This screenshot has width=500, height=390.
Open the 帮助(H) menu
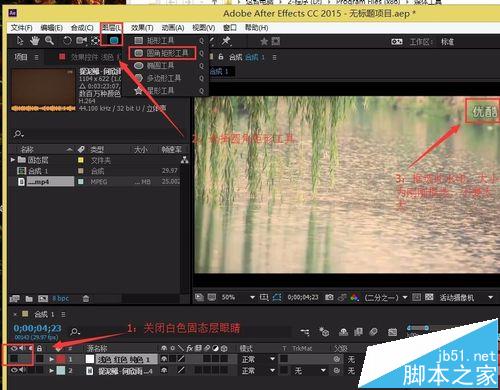tap(257, 28)
